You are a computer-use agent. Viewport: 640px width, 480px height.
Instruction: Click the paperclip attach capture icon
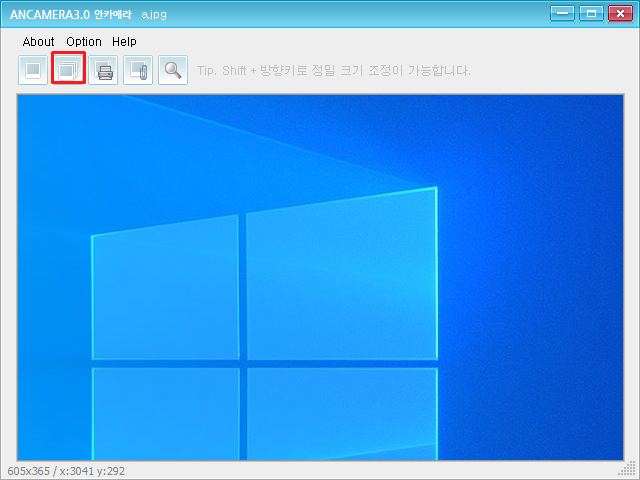[138, 70]
